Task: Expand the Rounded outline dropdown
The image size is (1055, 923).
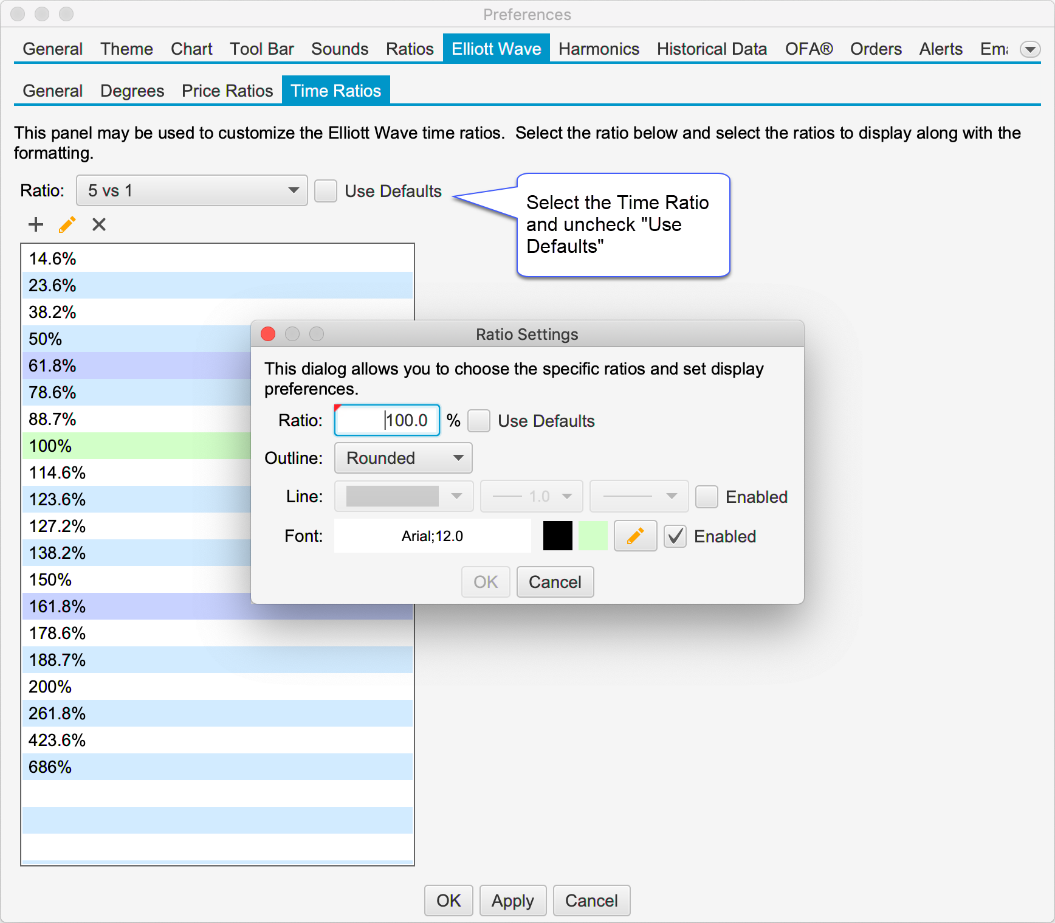Action: tap(403, 459)
